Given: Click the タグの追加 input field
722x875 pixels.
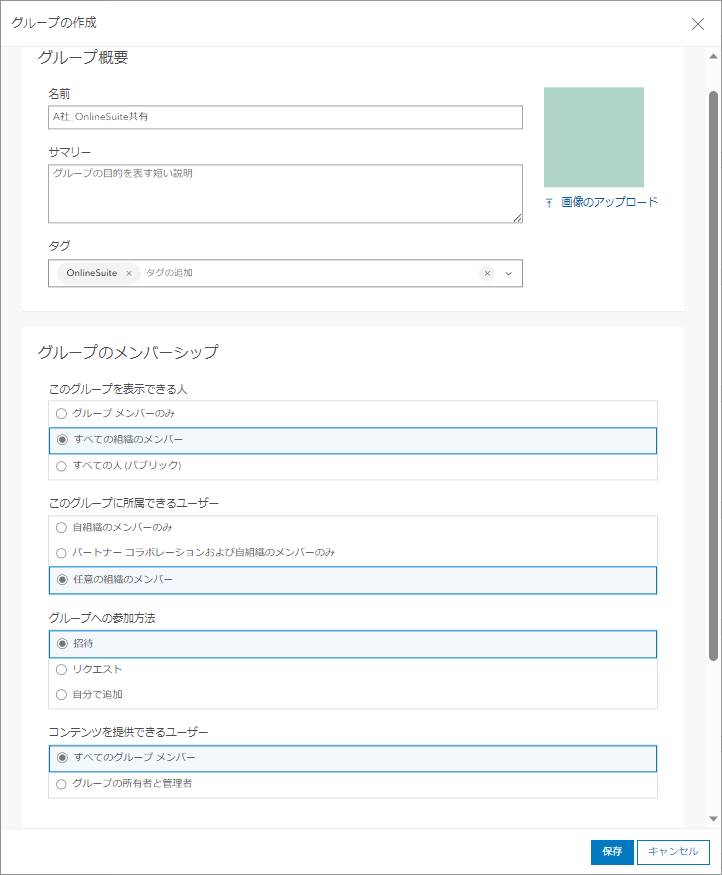Looking at the screenshot, I should tap(300, 273).
